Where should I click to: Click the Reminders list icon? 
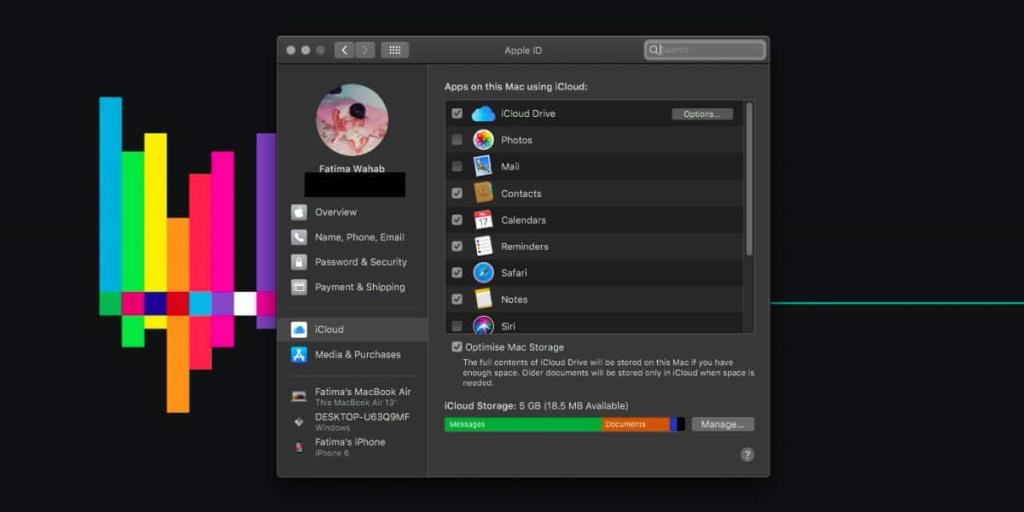pyautogui.click(x=483, y=246)
